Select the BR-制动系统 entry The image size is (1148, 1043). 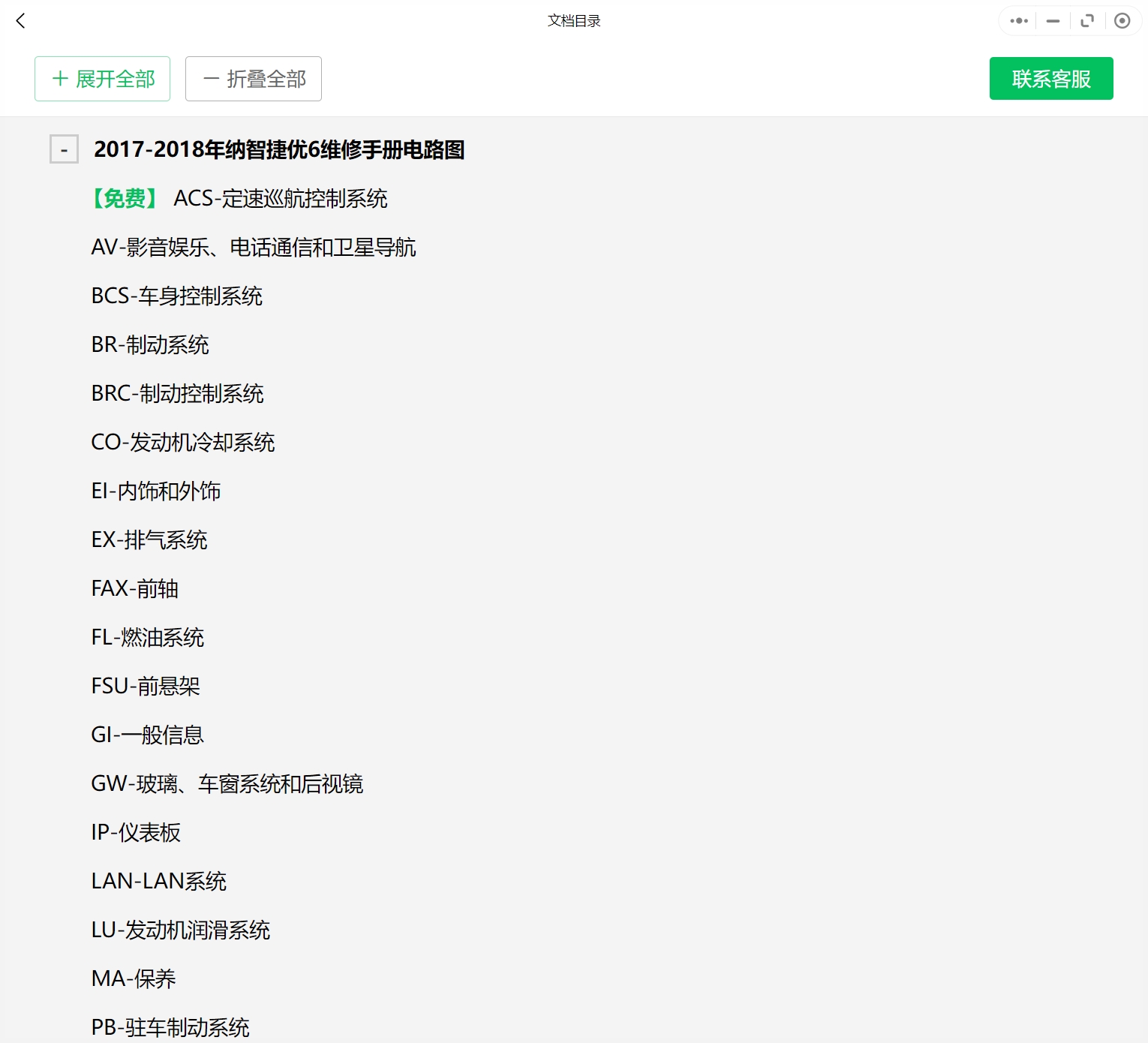[x=150, y=344]
